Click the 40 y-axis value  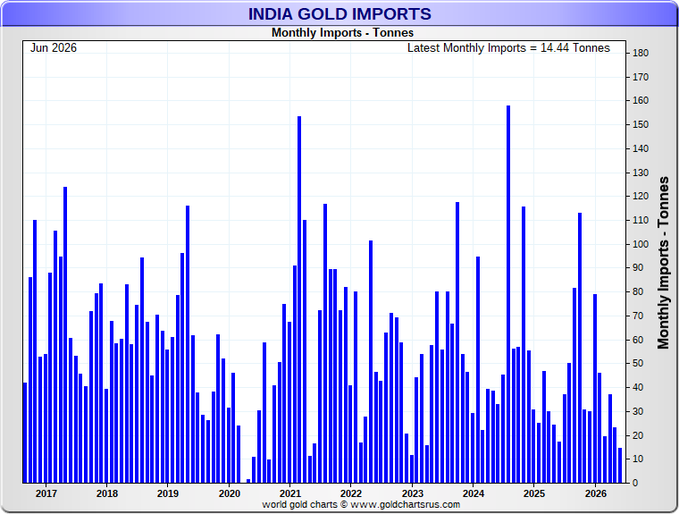tap(638, 387)
